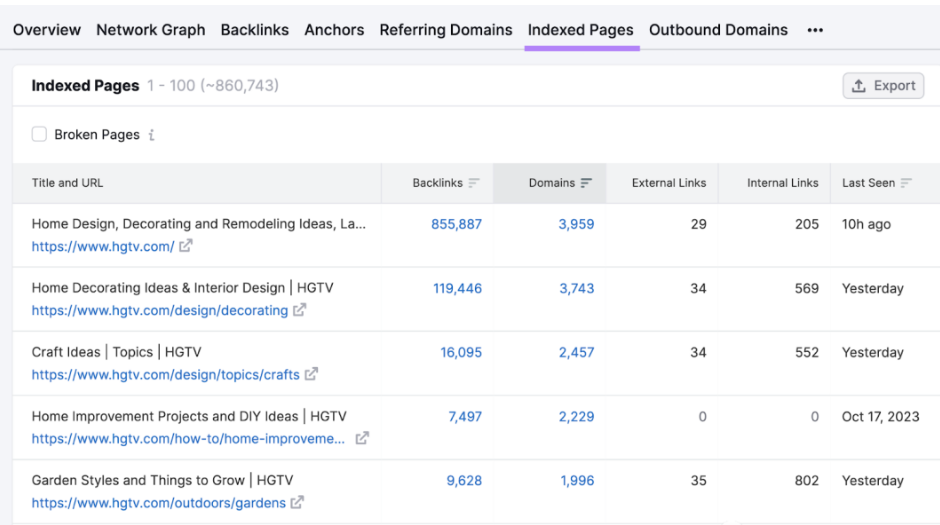Switch to the Anchors tab
Screen dimensions: 940x525
334,30
